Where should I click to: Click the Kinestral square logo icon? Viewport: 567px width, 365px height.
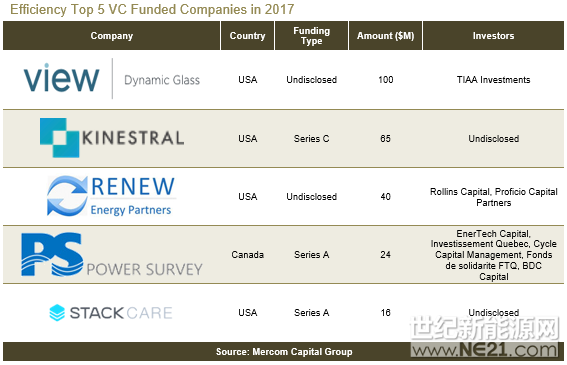[59, 138]
